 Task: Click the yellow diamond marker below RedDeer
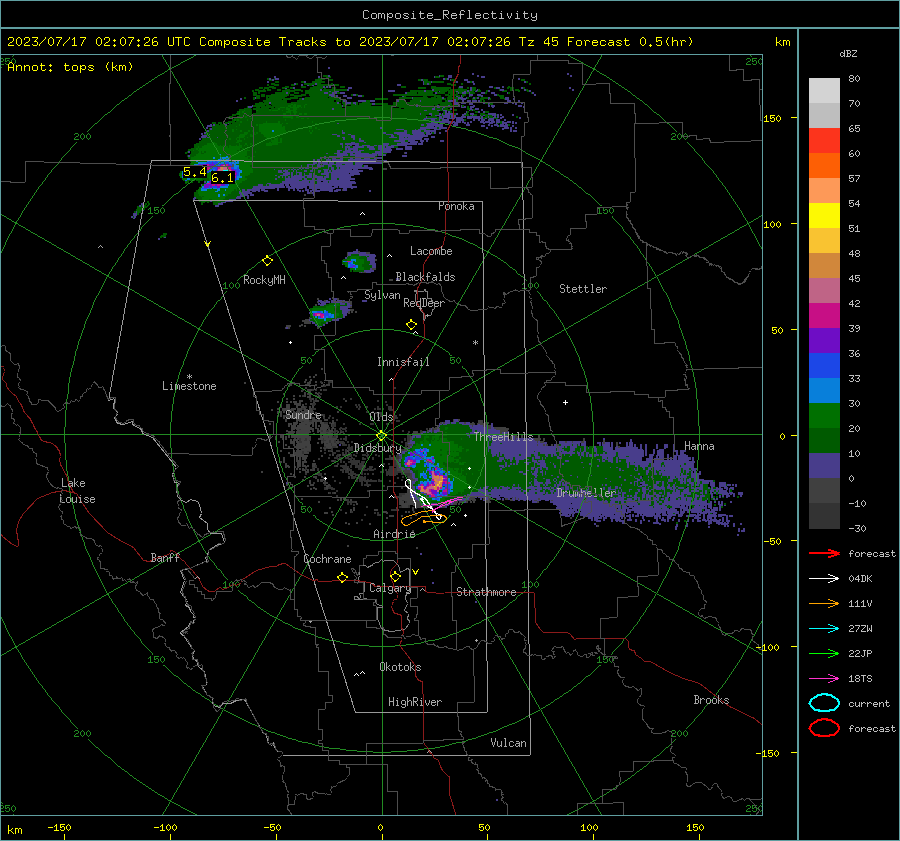pos(412,325)
